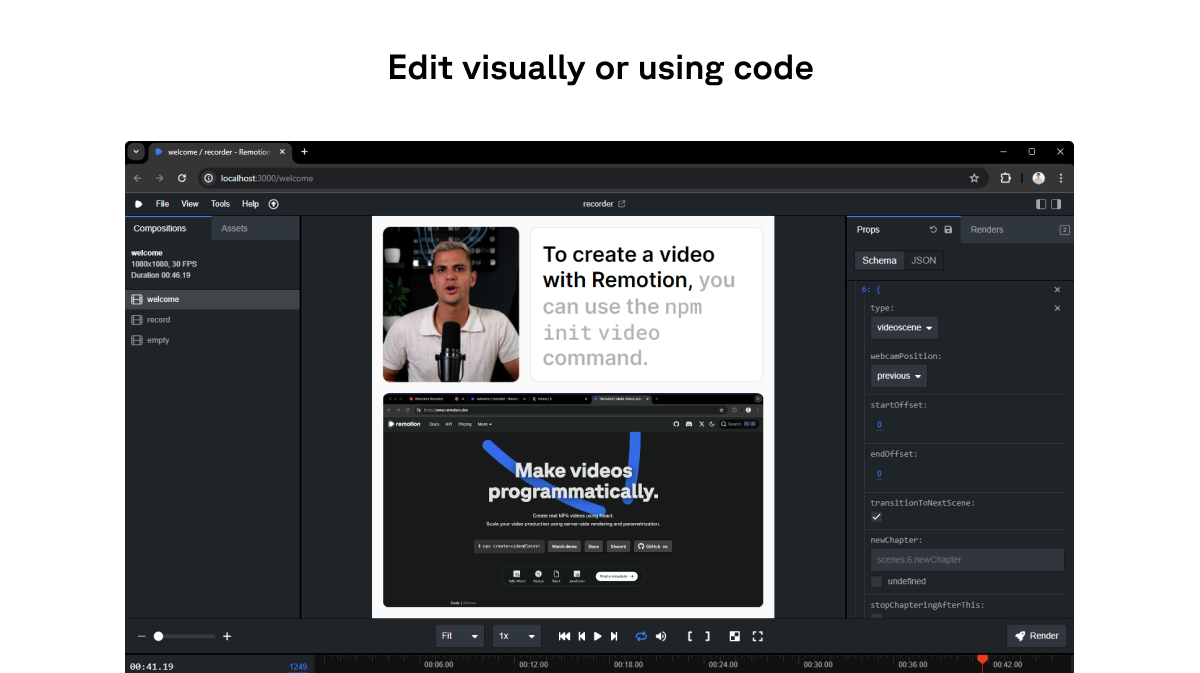
Task: Zoom in timeline with plus icon
Action: point(227,636)
